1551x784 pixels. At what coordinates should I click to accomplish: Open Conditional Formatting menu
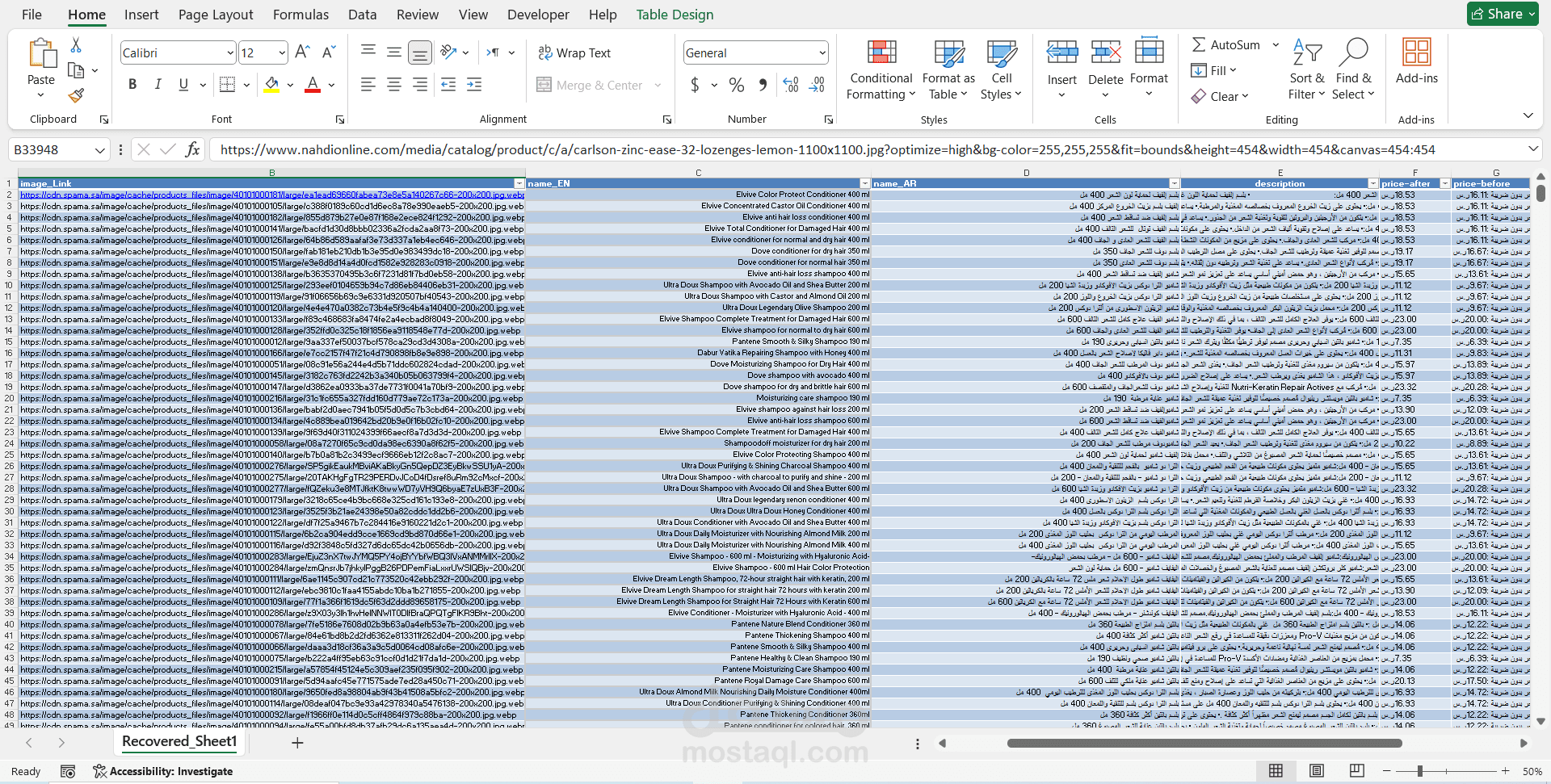click(x=881, y=70)
